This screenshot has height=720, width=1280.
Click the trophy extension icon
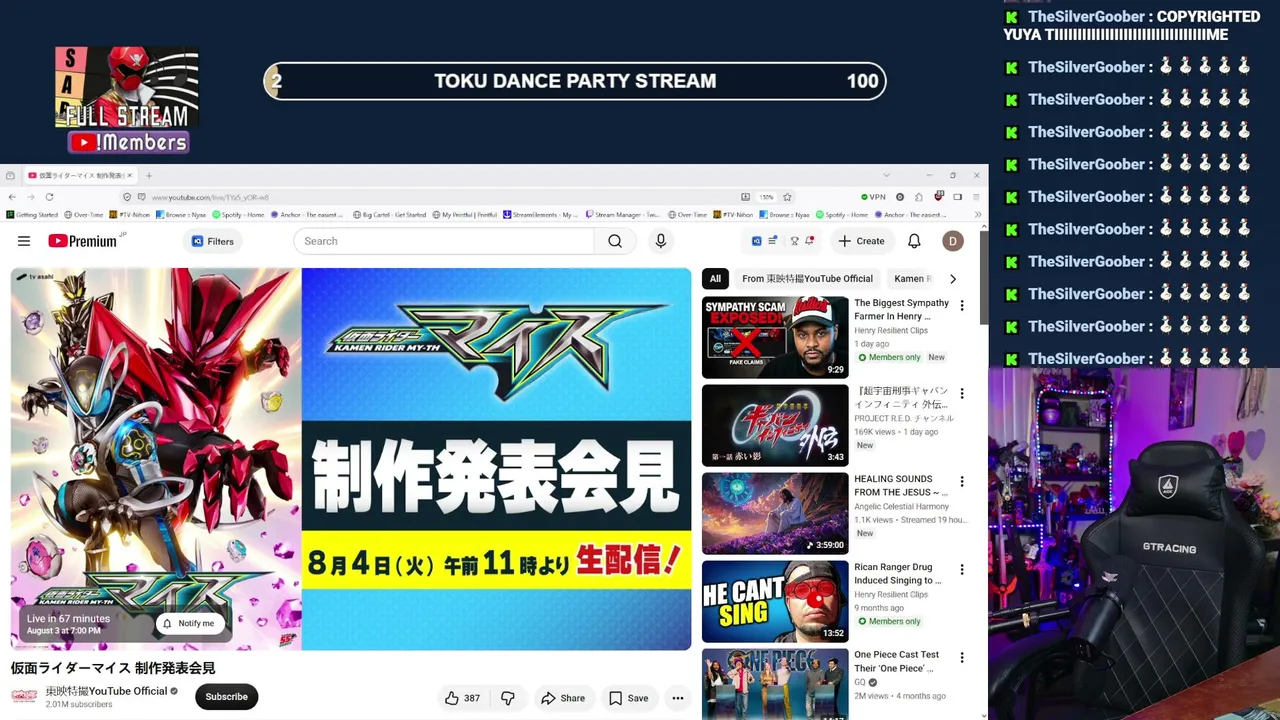pos(794,241)
